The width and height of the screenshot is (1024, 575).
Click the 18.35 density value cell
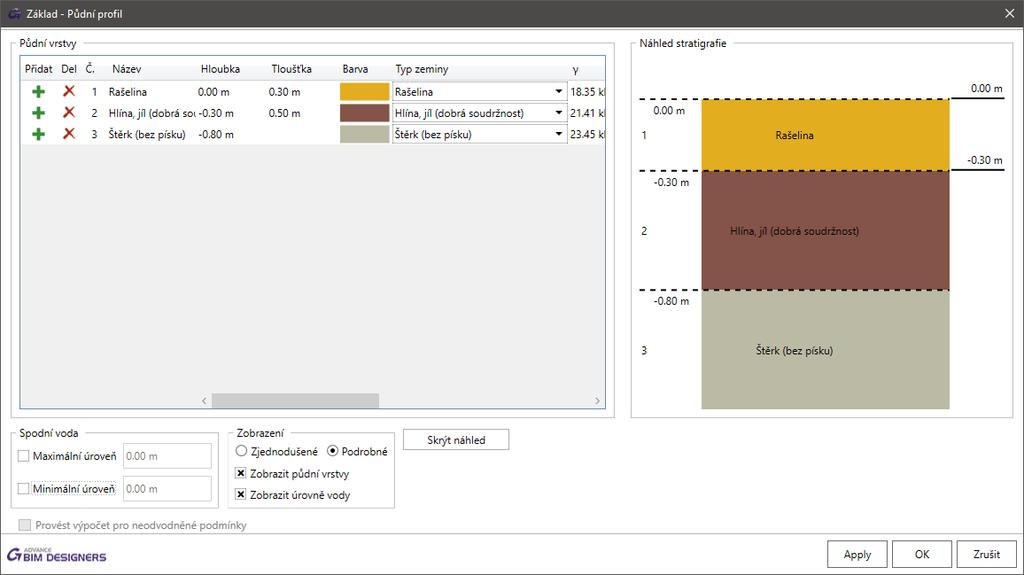click(587, 92)
